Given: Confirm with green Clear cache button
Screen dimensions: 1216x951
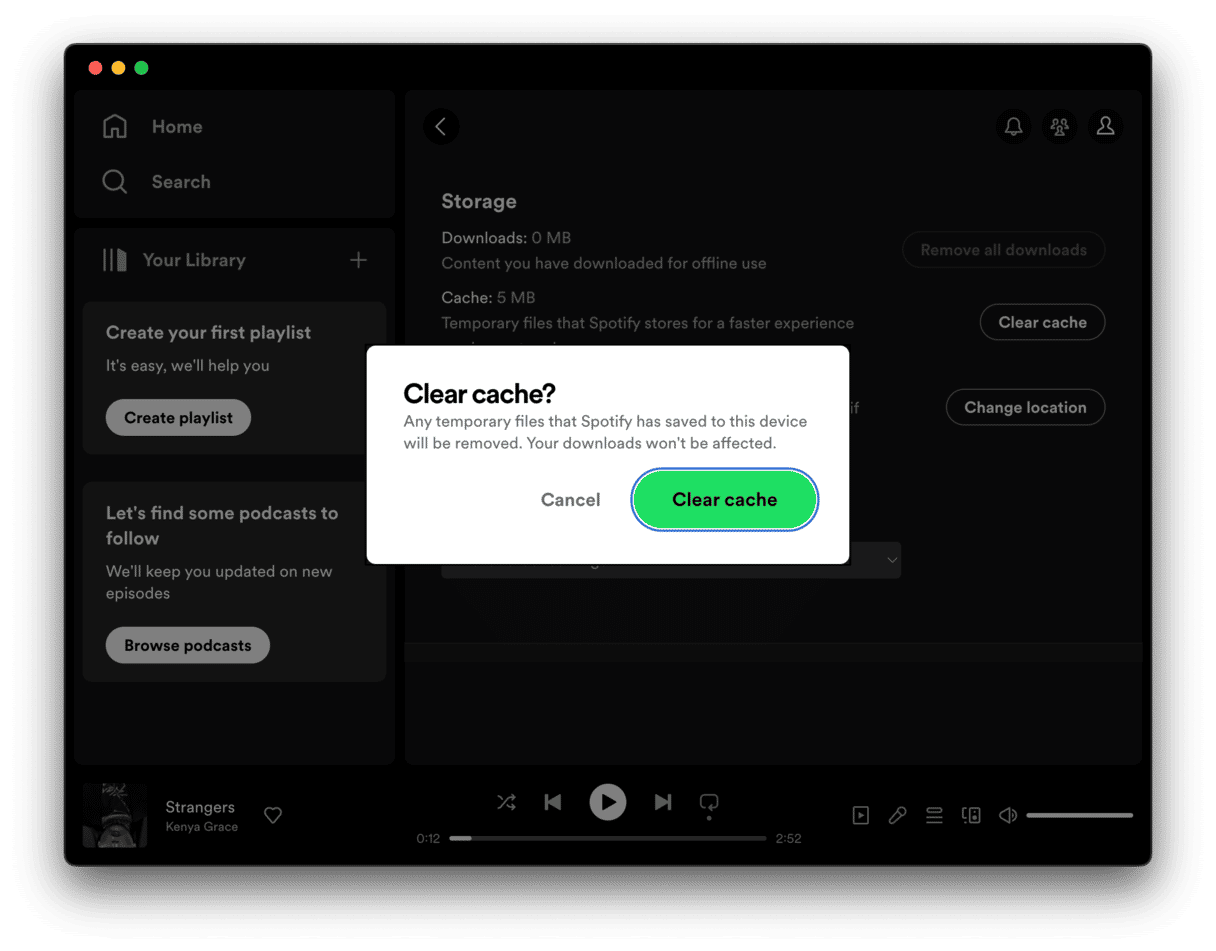Looking at the screenshot, I should click(x=724, y=500).
